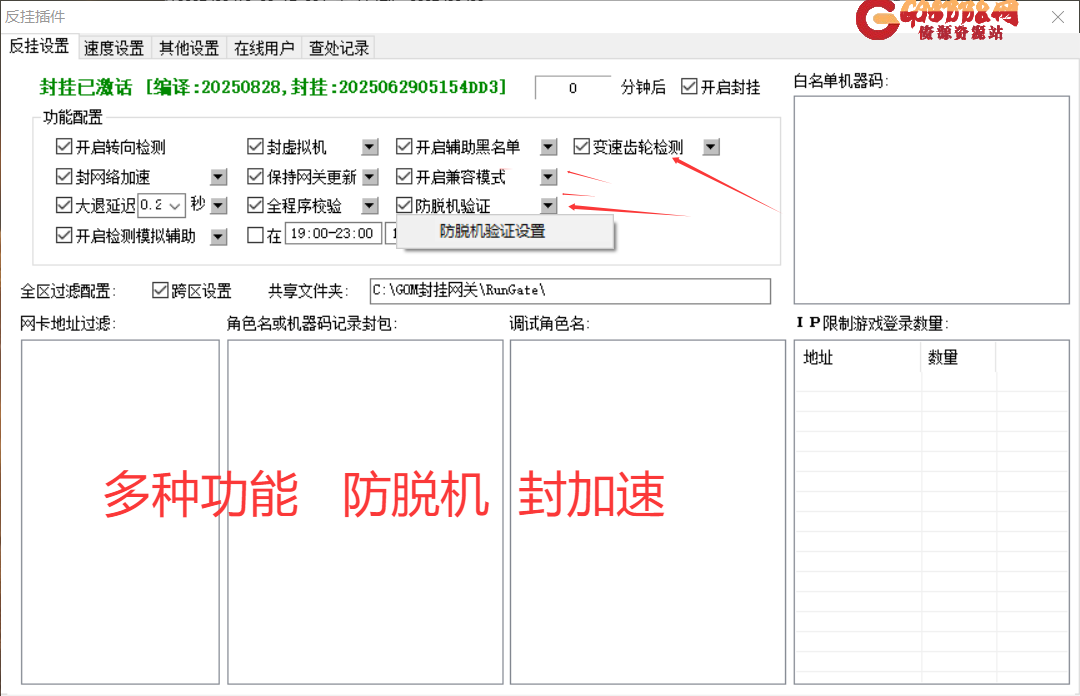Image resolution: width=1080 pixels, height=696 pixels.
Task: Disable the 跨区设置 checkbox
Action: pos(160,291)
